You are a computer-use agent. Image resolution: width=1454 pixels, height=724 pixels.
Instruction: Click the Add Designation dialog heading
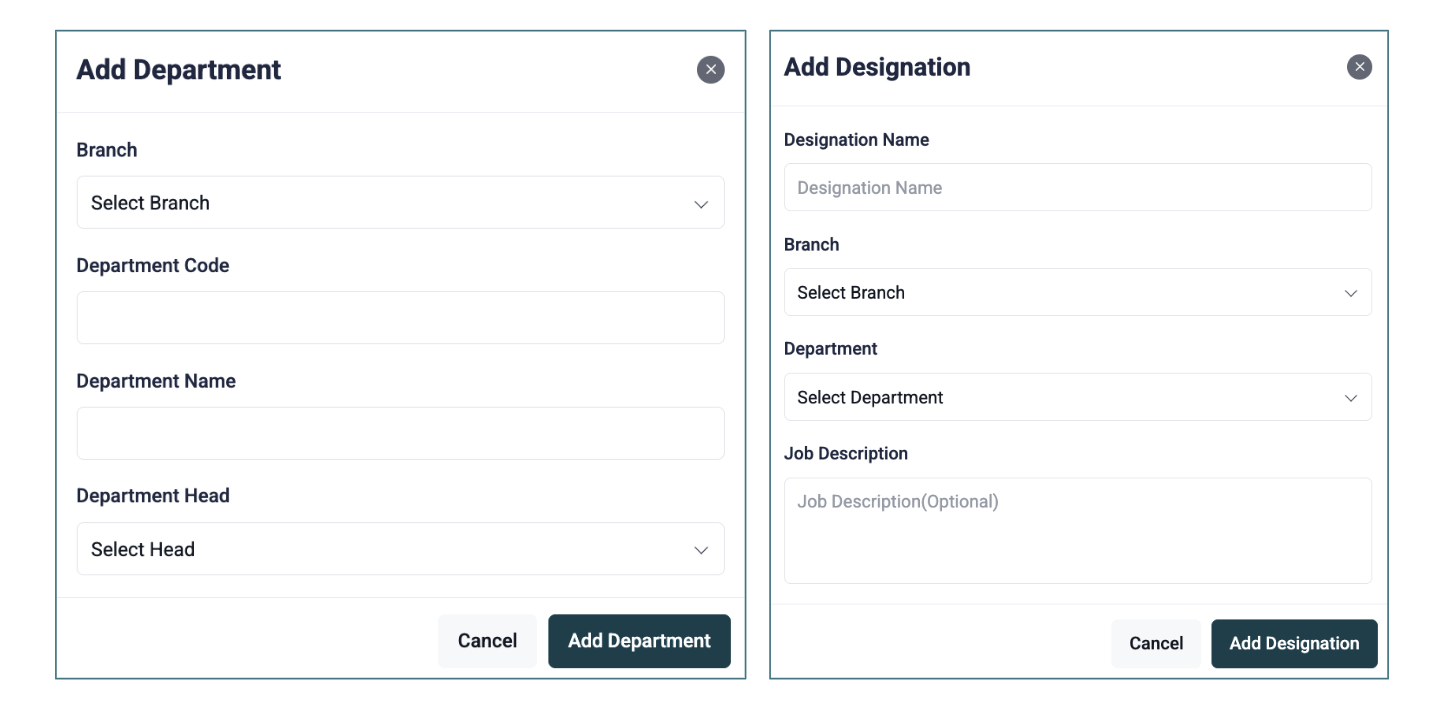(877, 68)
